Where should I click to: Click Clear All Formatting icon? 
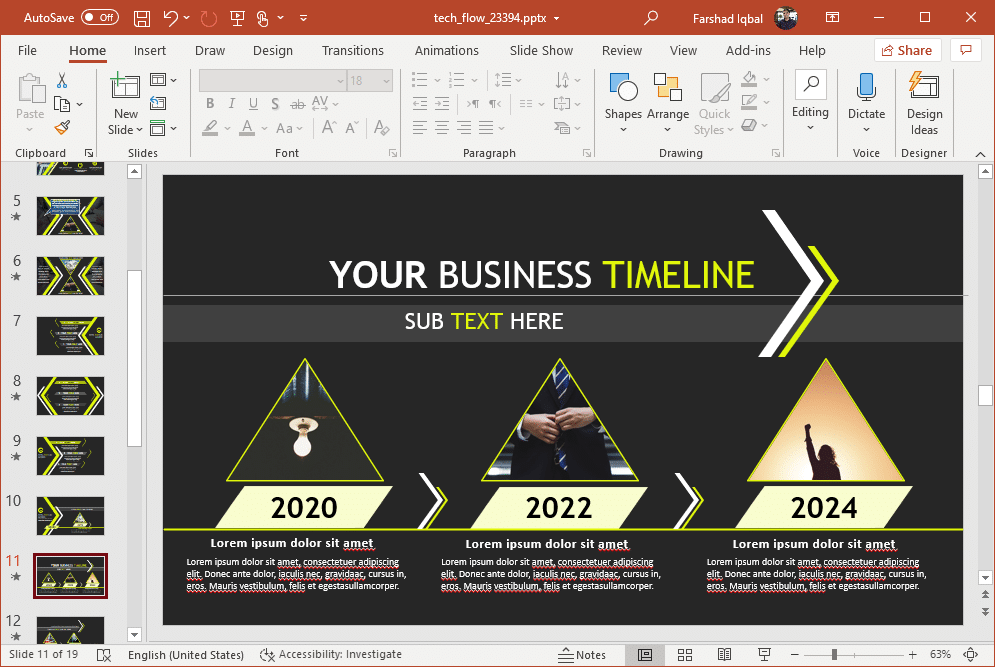[x=381, y=128]
